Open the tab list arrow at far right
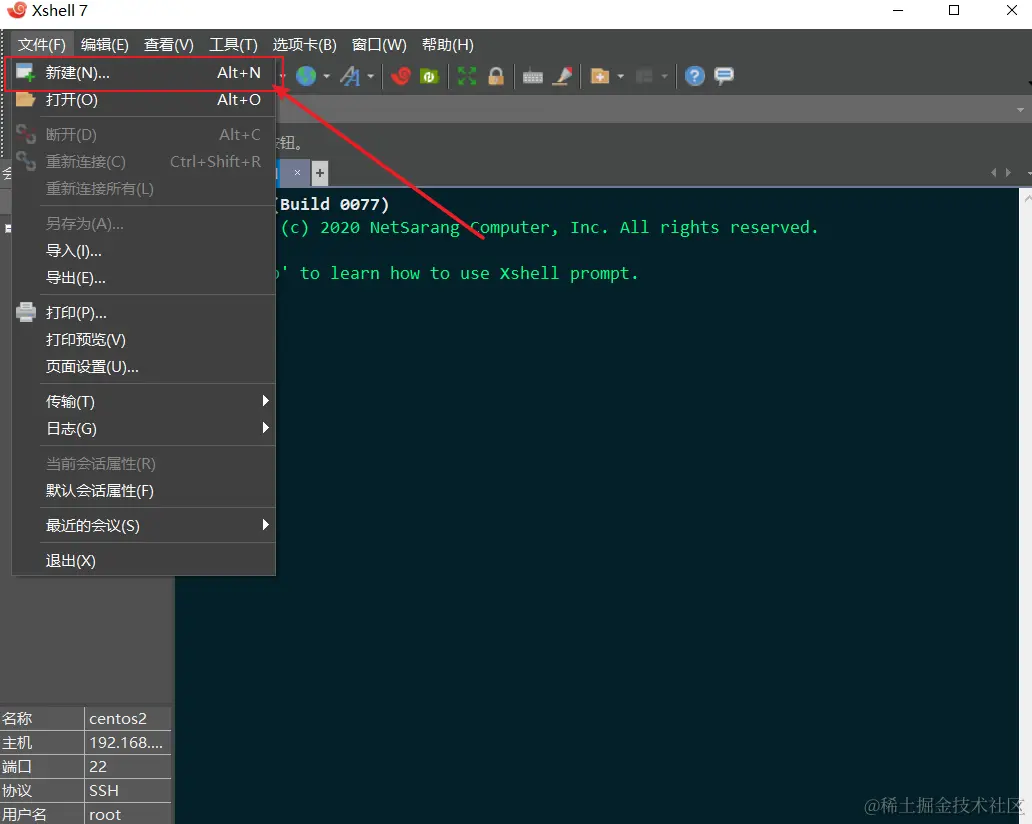Image resolution: width=1032 pixels, height=824 pixels. pos(1028,172)
